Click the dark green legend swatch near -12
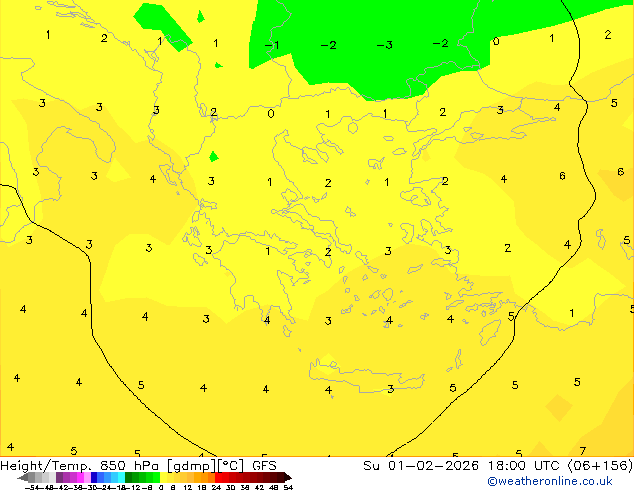 click(x=129, y=477)
